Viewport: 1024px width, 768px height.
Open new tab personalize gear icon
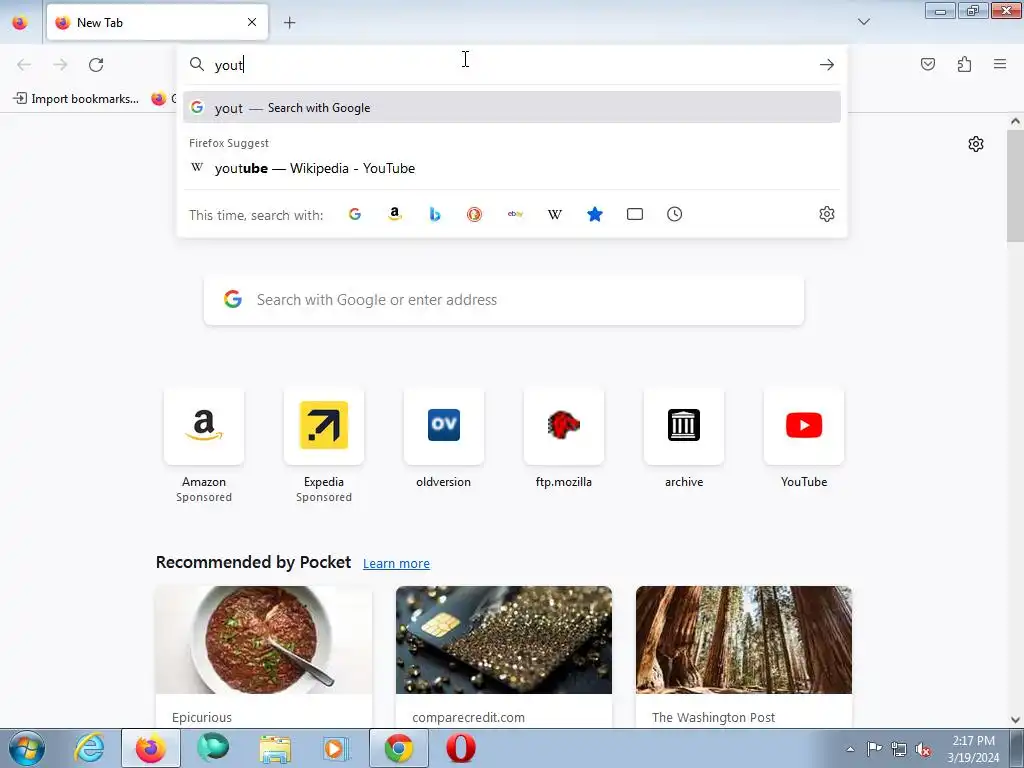click(x=976, y=144)
